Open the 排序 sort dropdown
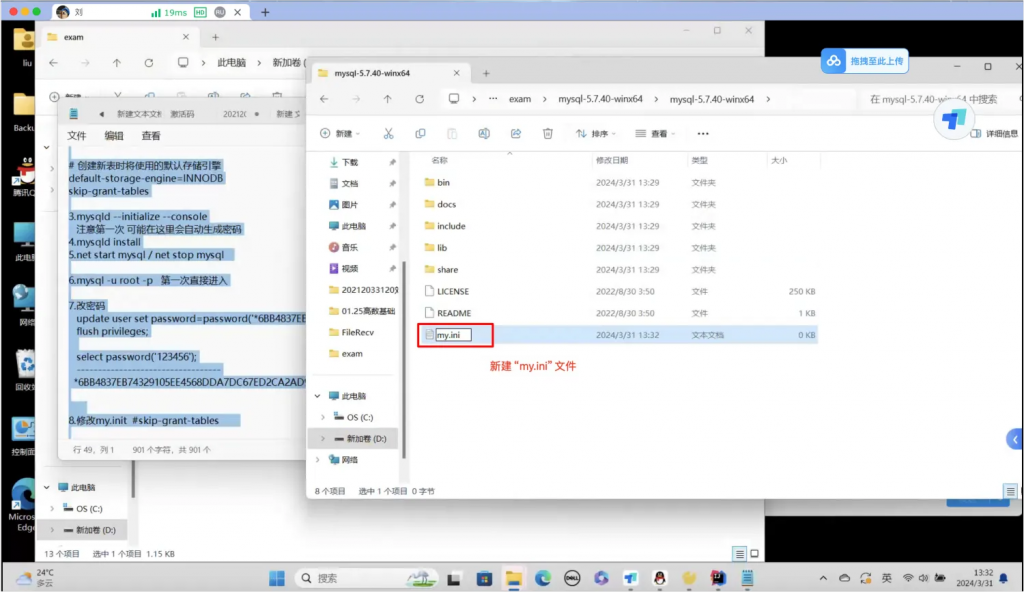Screen dimensions: 1024x592 [x=594, y=133]
